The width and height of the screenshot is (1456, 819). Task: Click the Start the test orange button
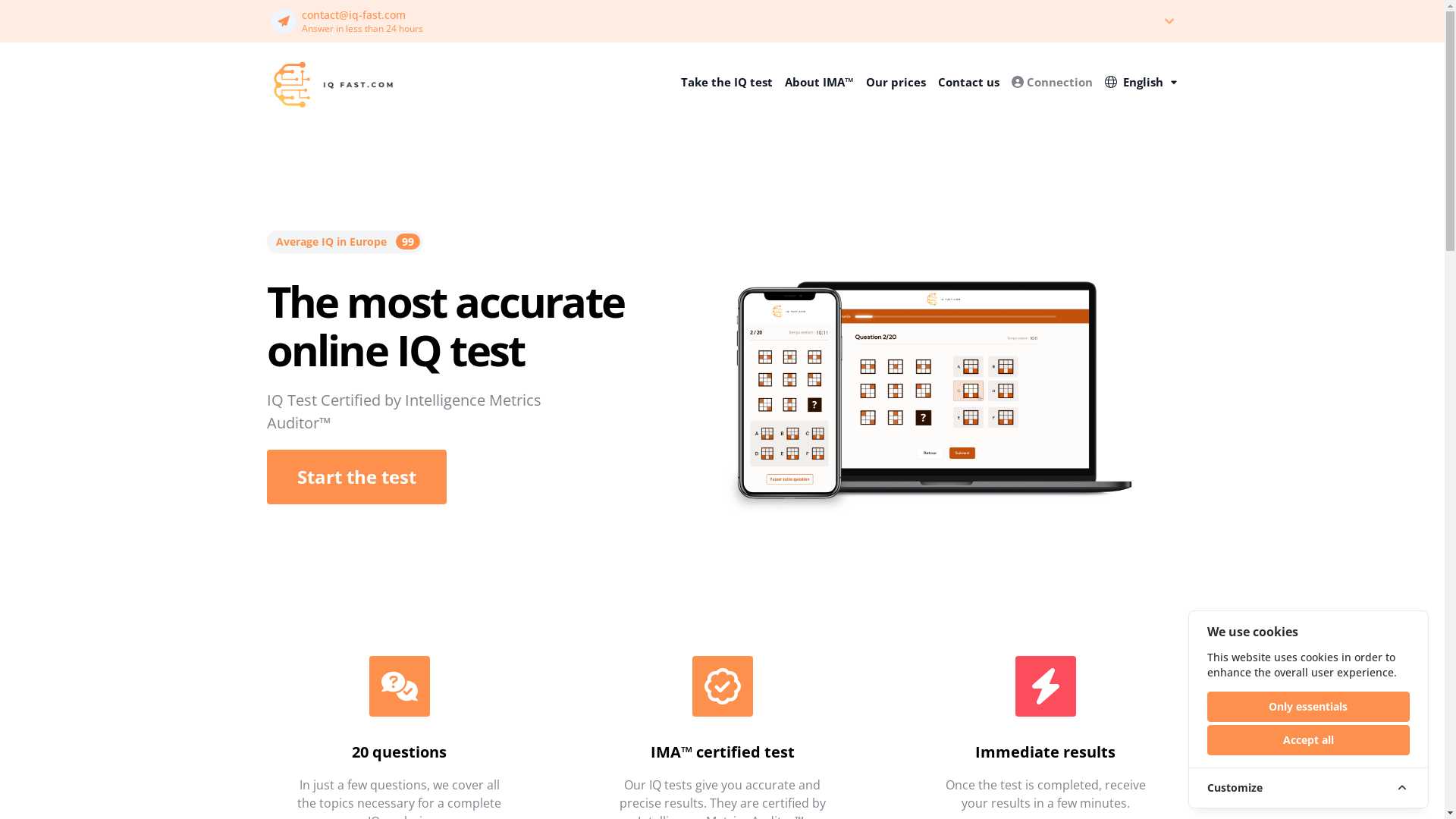point(356,477)
